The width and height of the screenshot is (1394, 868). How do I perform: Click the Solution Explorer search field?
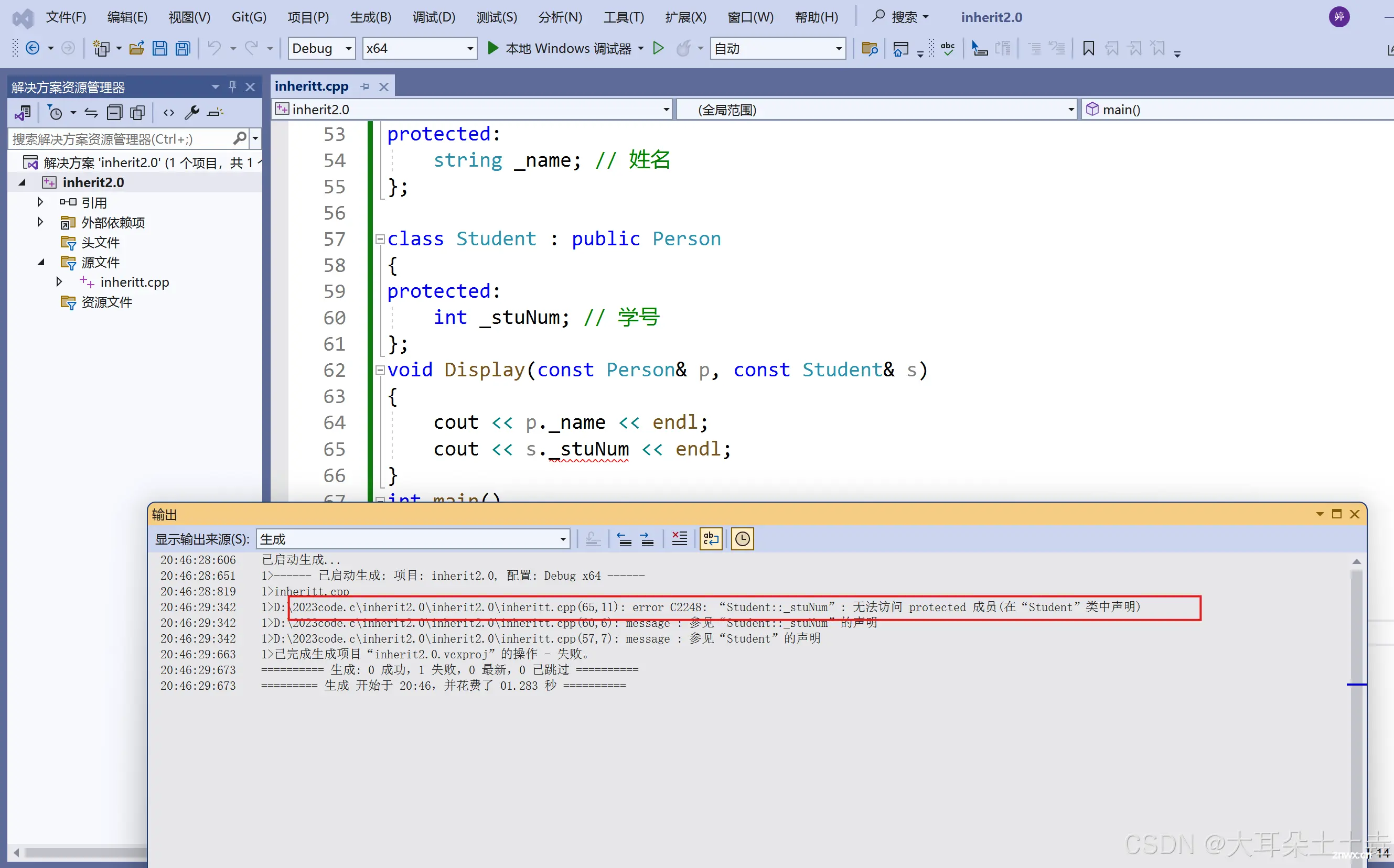click(x=121, y=138)
